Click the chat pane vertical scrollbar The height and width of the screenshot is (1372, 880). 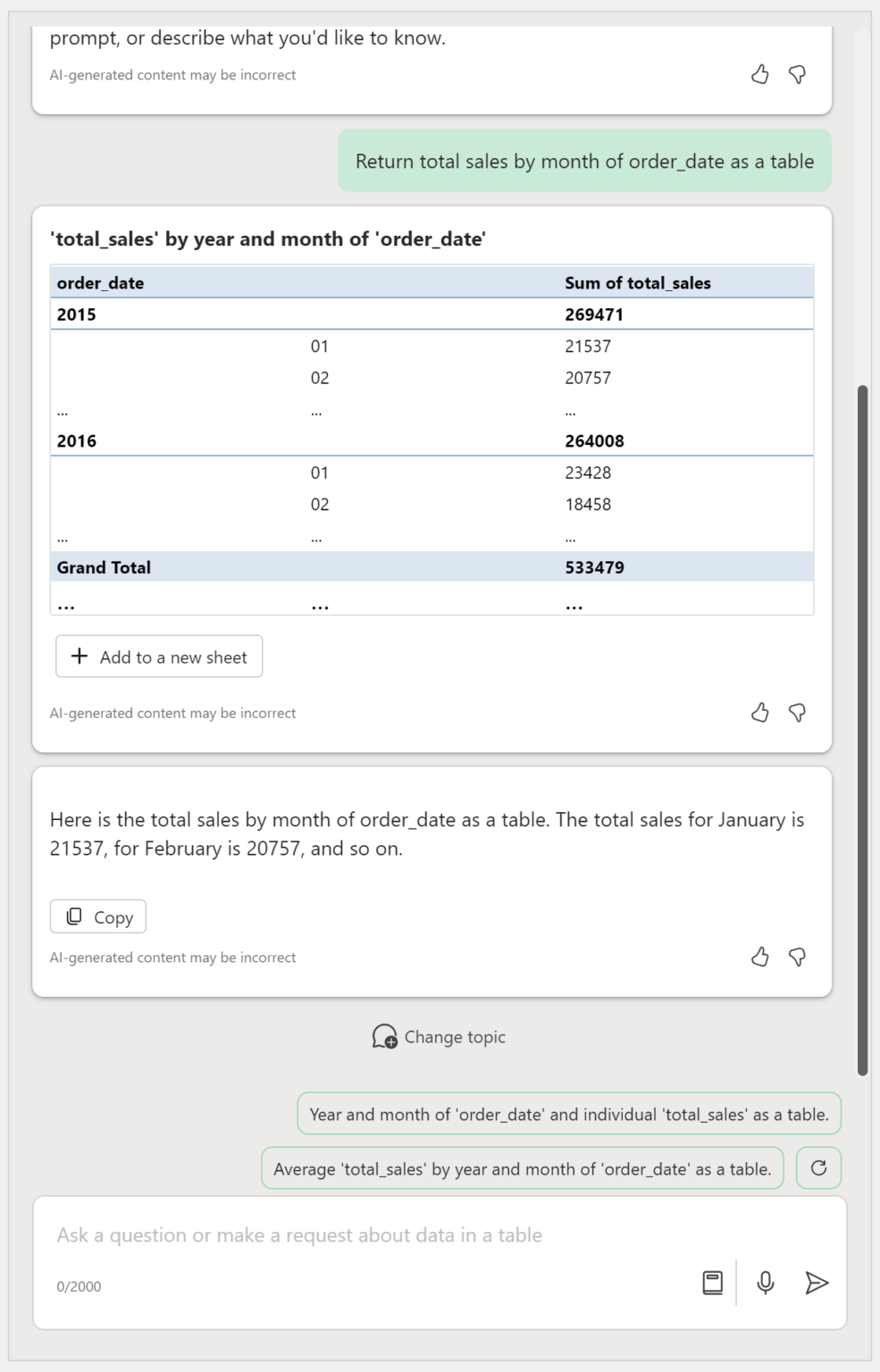coord(862,729)
